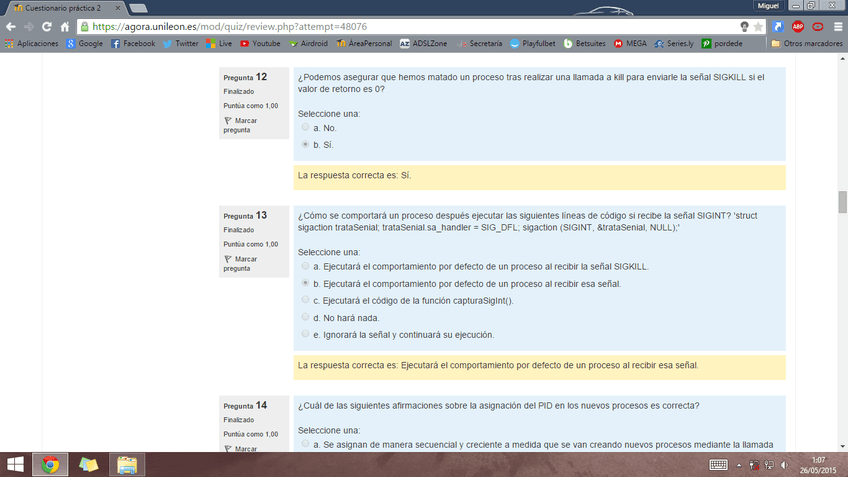
Task: Click the lightbulb icon in address bar
Action: pos(744,26)
